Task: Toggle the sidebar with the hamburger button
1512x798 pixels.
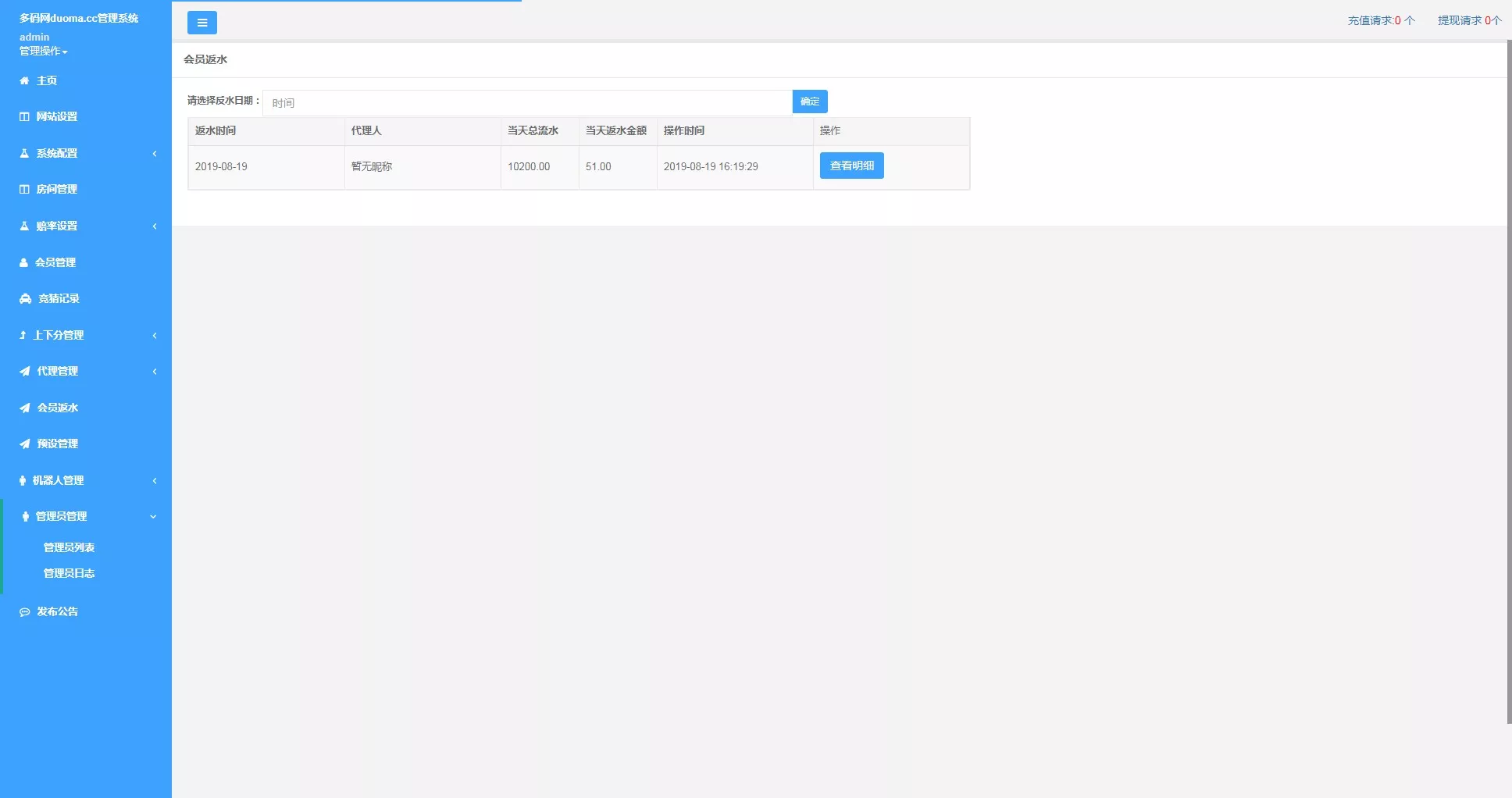Action: click(x=202, y=22)
